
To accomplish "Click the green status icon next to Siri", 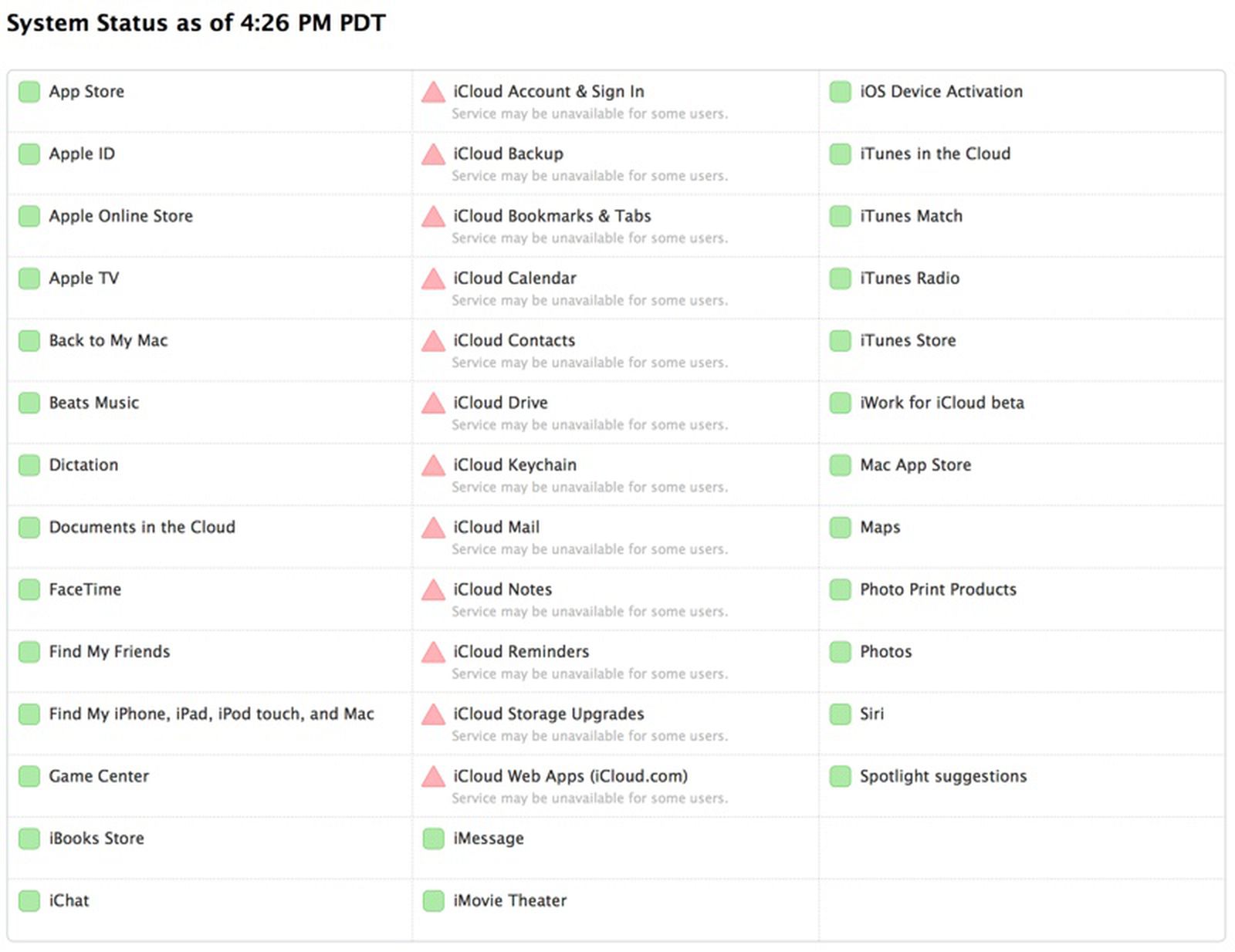I will tap(840, 714).
